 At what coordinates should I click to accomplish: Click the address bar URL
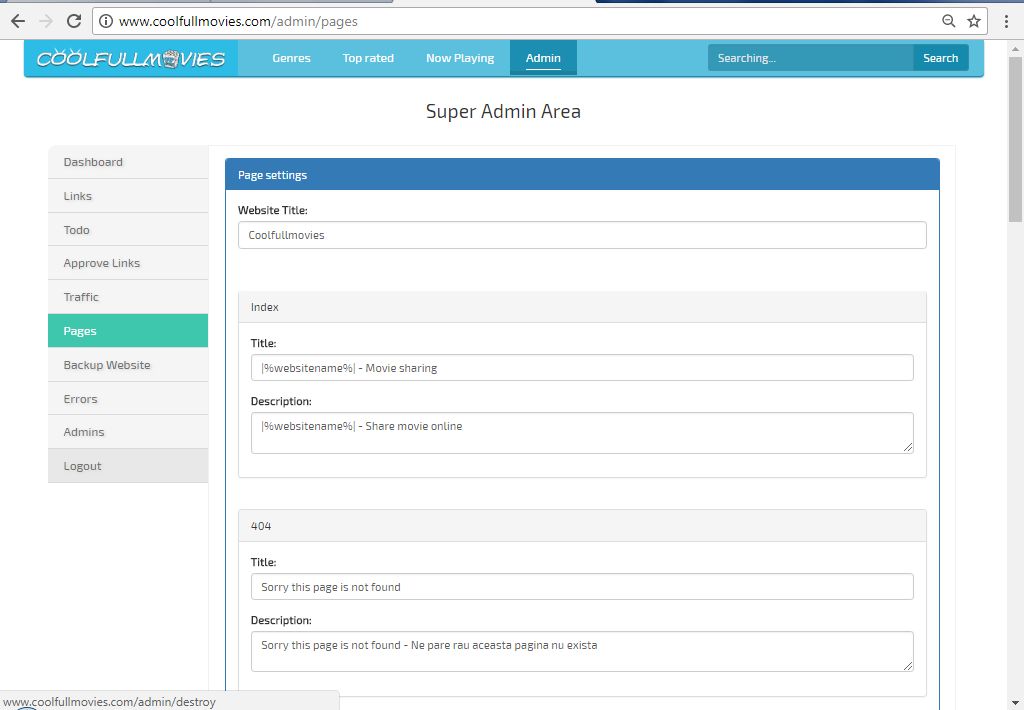point(238,21)
